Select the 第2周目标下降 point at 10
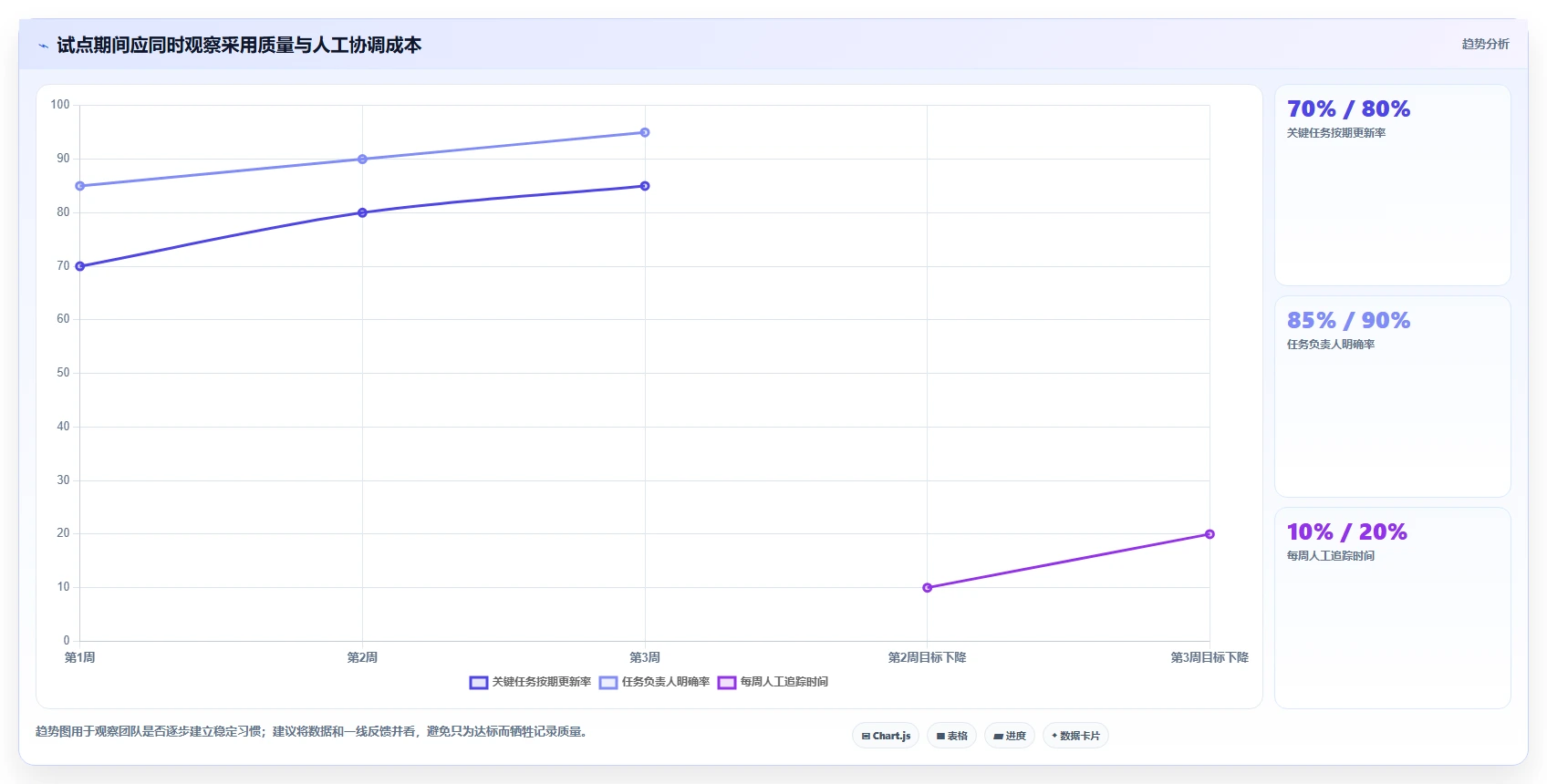The height and width of the screenshot is (784, 1547). 928,588
